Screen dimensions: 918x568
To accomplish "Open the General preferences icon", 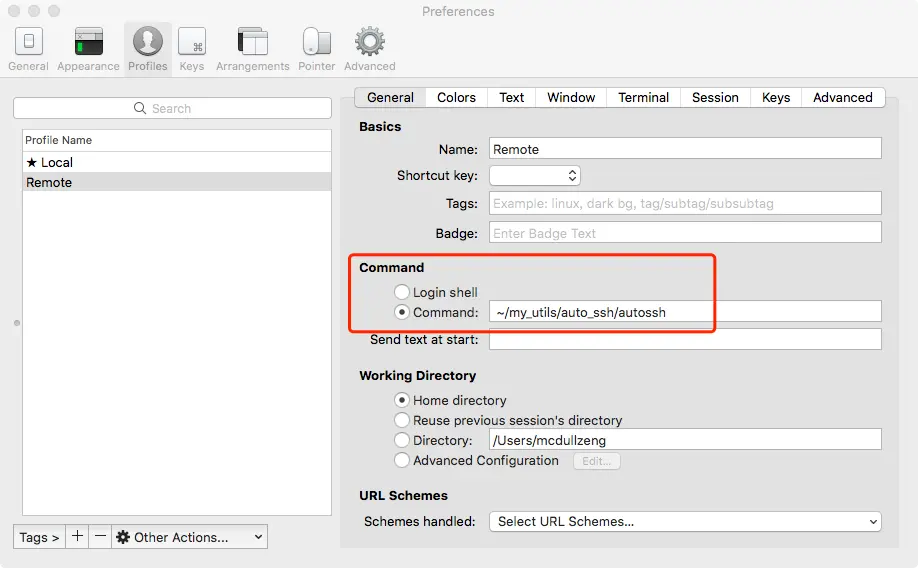I will pyautogui.click(x=28, y=49).
